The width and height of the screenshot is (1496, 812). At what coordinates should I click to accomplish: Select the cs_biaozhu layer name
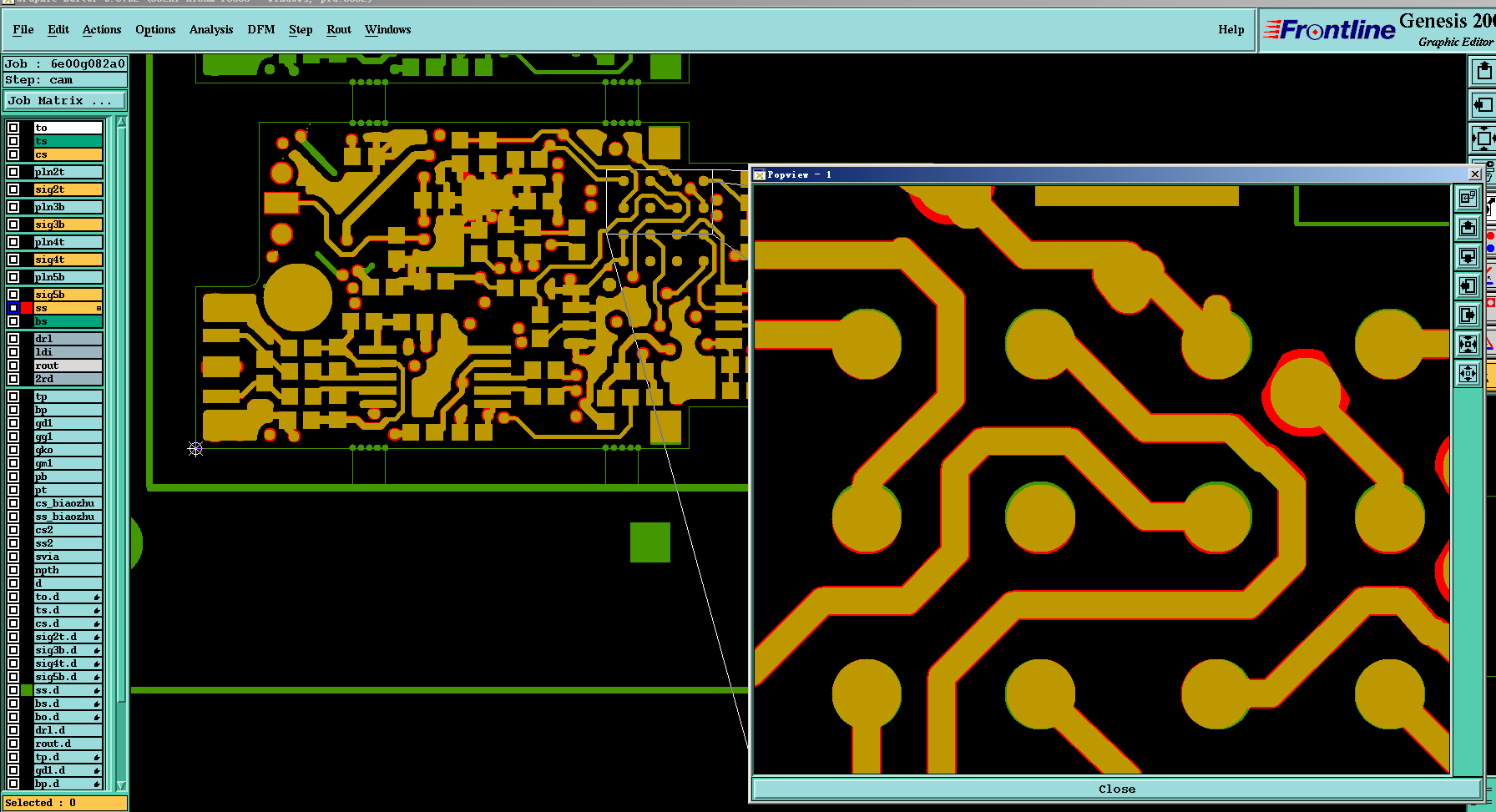click(68, 503)
